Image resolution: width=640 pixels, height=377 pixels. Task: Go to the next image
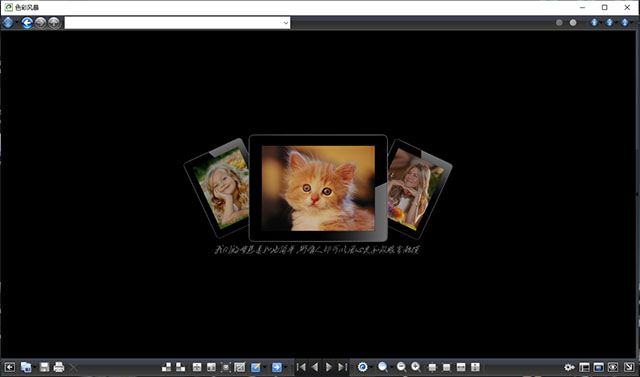(329, 367)
